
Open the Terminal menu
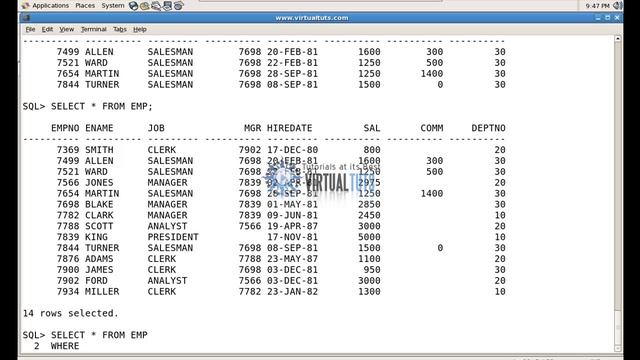[x=93, y=29]
